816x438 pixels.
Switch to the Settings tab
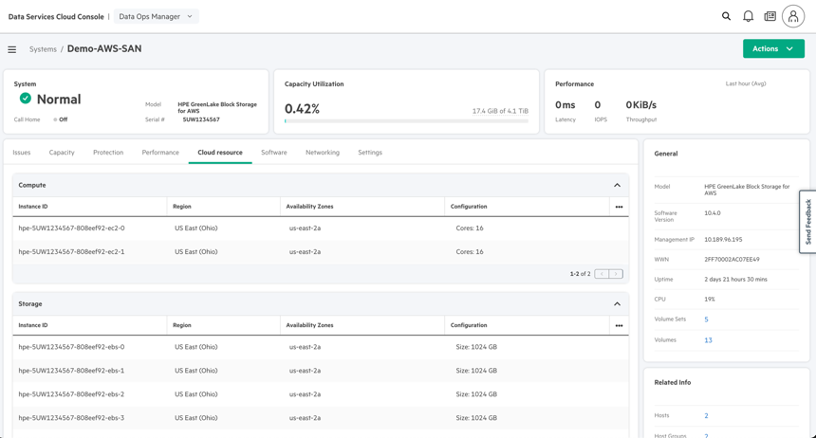[370, 152]
